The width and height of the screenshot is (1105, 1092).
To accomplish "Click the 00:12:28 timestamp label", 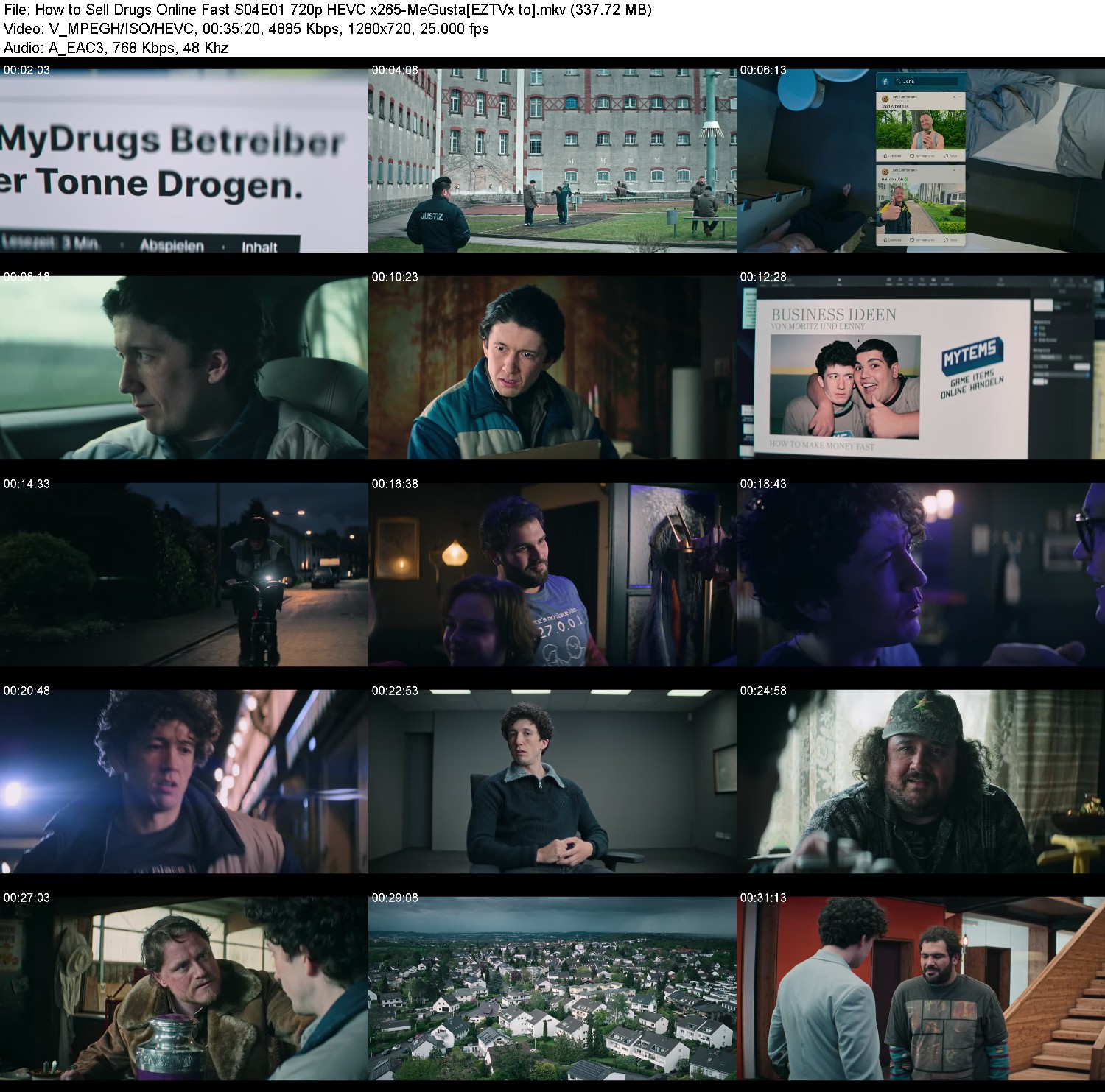I will pyautogui.click(x=763, y=277).
